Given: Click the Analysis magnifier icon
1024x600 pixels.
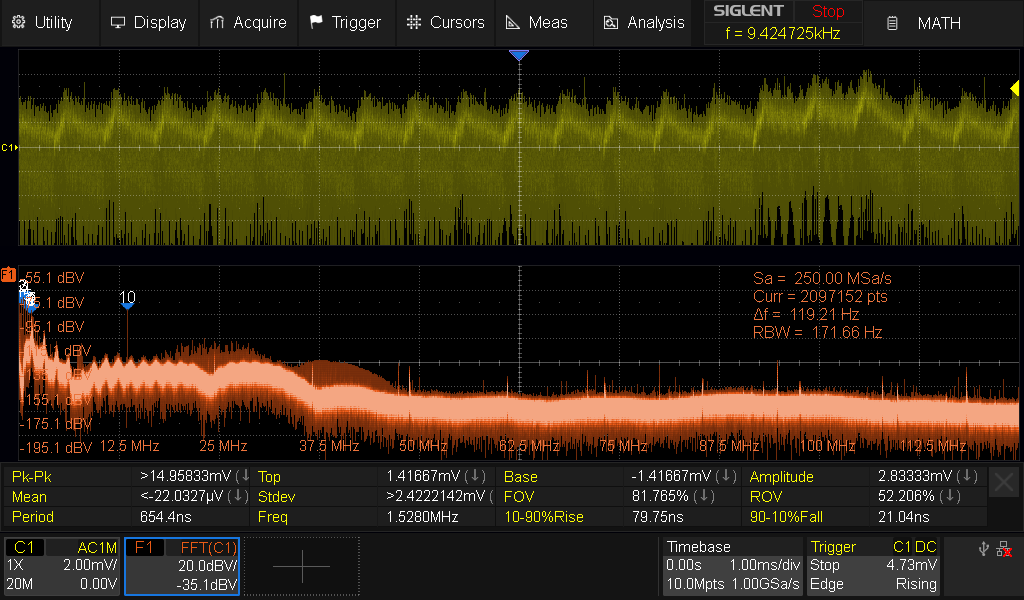Looking at the screenshot, I should tap(610, 22).
